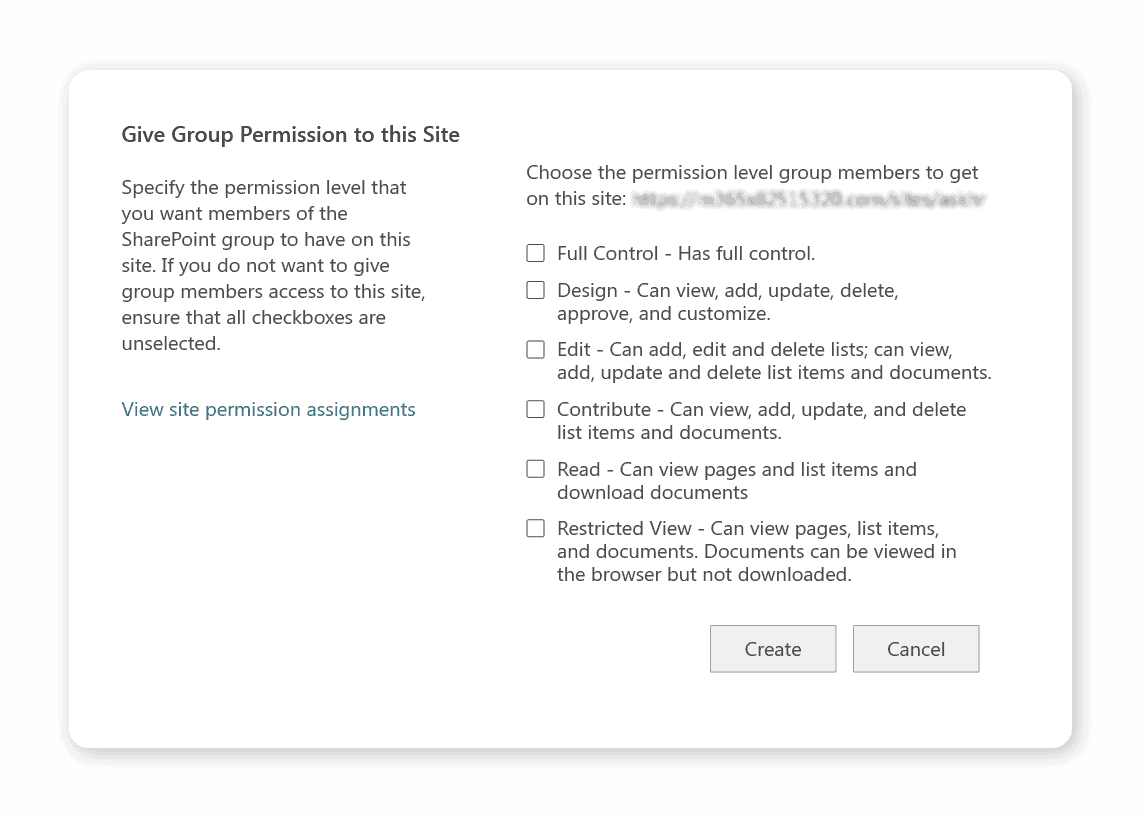The image size is (1147, 813).
Task: Click the Create button
Action: (772, 649)
